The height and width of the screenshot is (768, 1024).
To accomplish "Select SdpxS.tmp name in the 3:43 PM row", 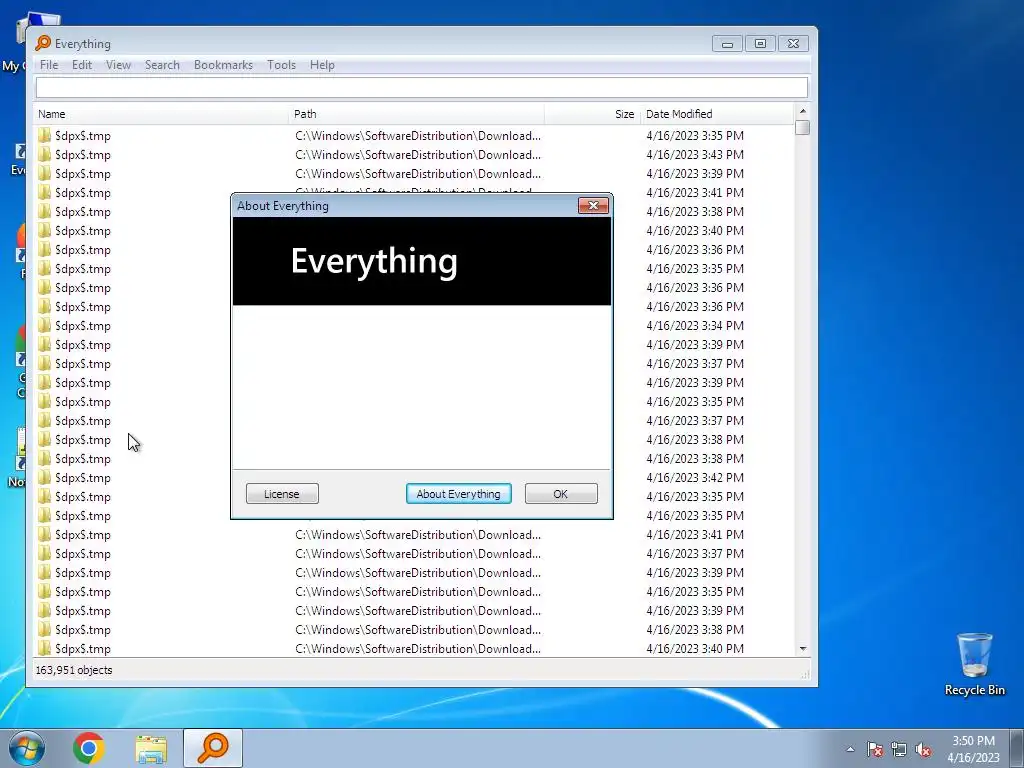I will click(83, 155).
